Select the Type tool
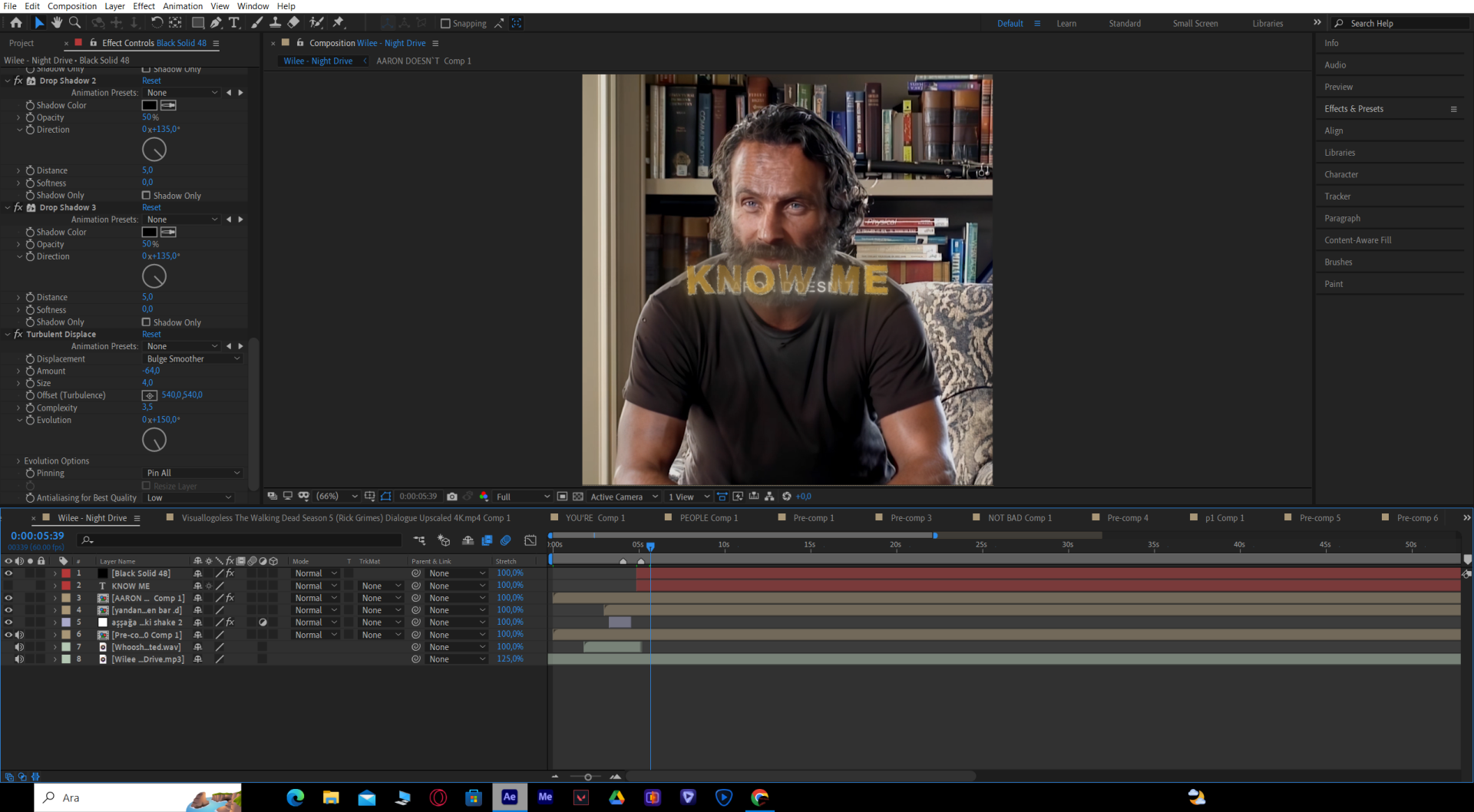This screenshot has height=812, width=1474. click(x=234, y=23)
